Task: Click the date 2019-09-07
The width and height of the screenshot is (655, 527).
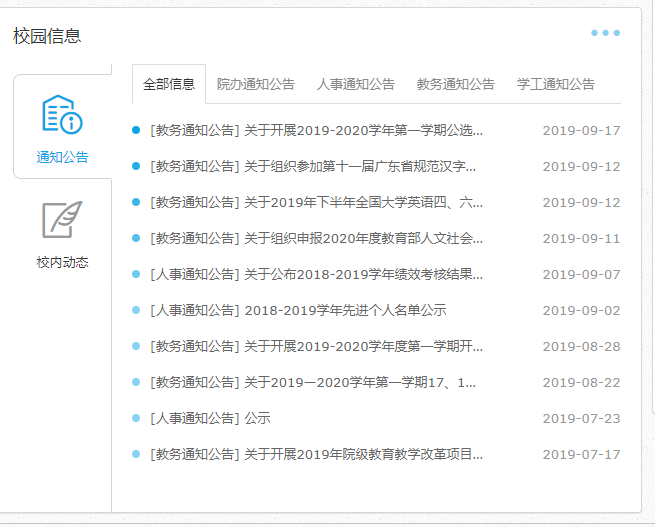Action: pos(581,274)
